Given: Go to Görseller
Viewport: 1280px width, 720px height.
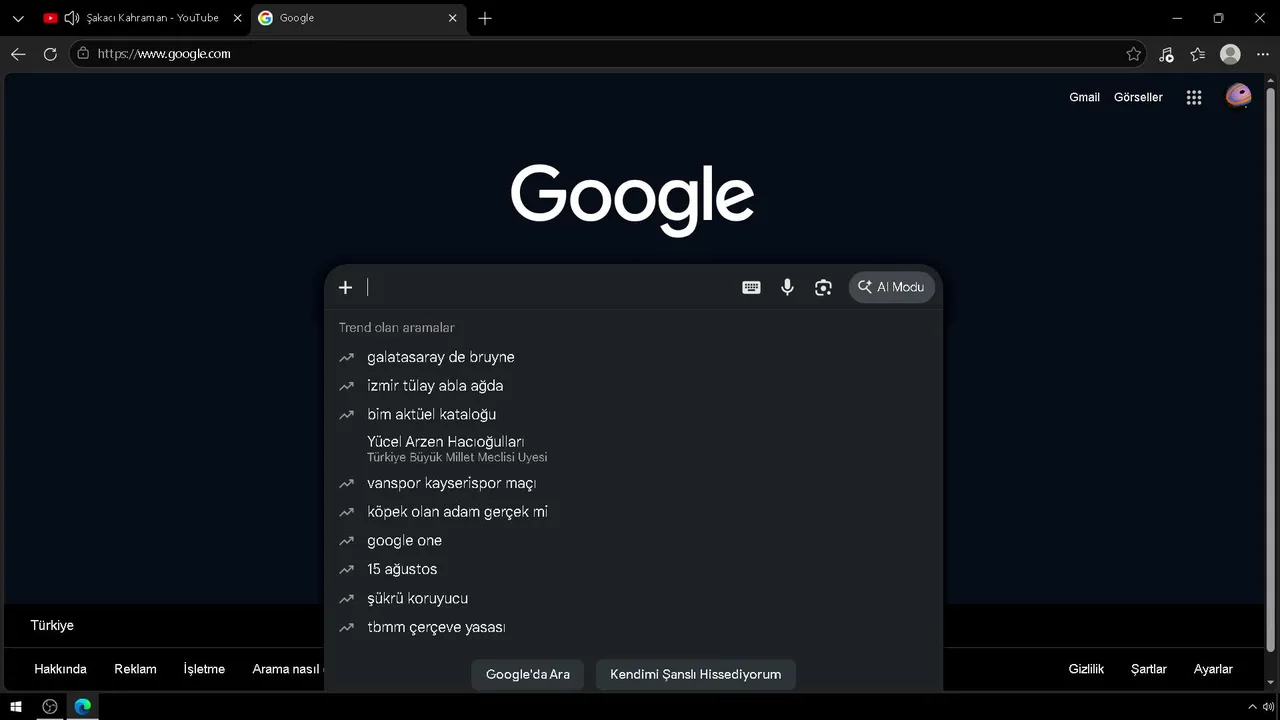Looking at the screenshot, I should pyautogui.click(x=1138, y=97).
